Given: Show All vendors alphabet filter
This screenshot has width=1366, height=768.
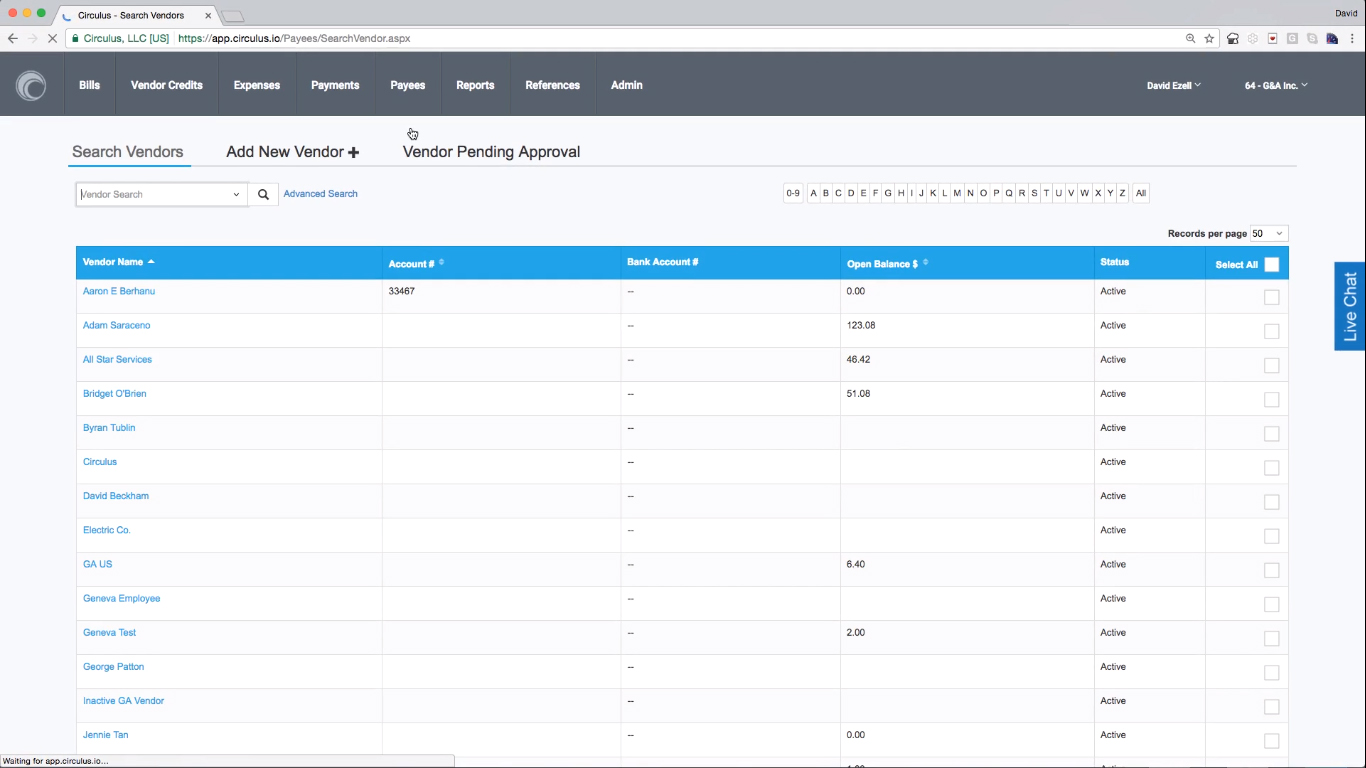Looking at the screenshot, I should pos(1141,193).
